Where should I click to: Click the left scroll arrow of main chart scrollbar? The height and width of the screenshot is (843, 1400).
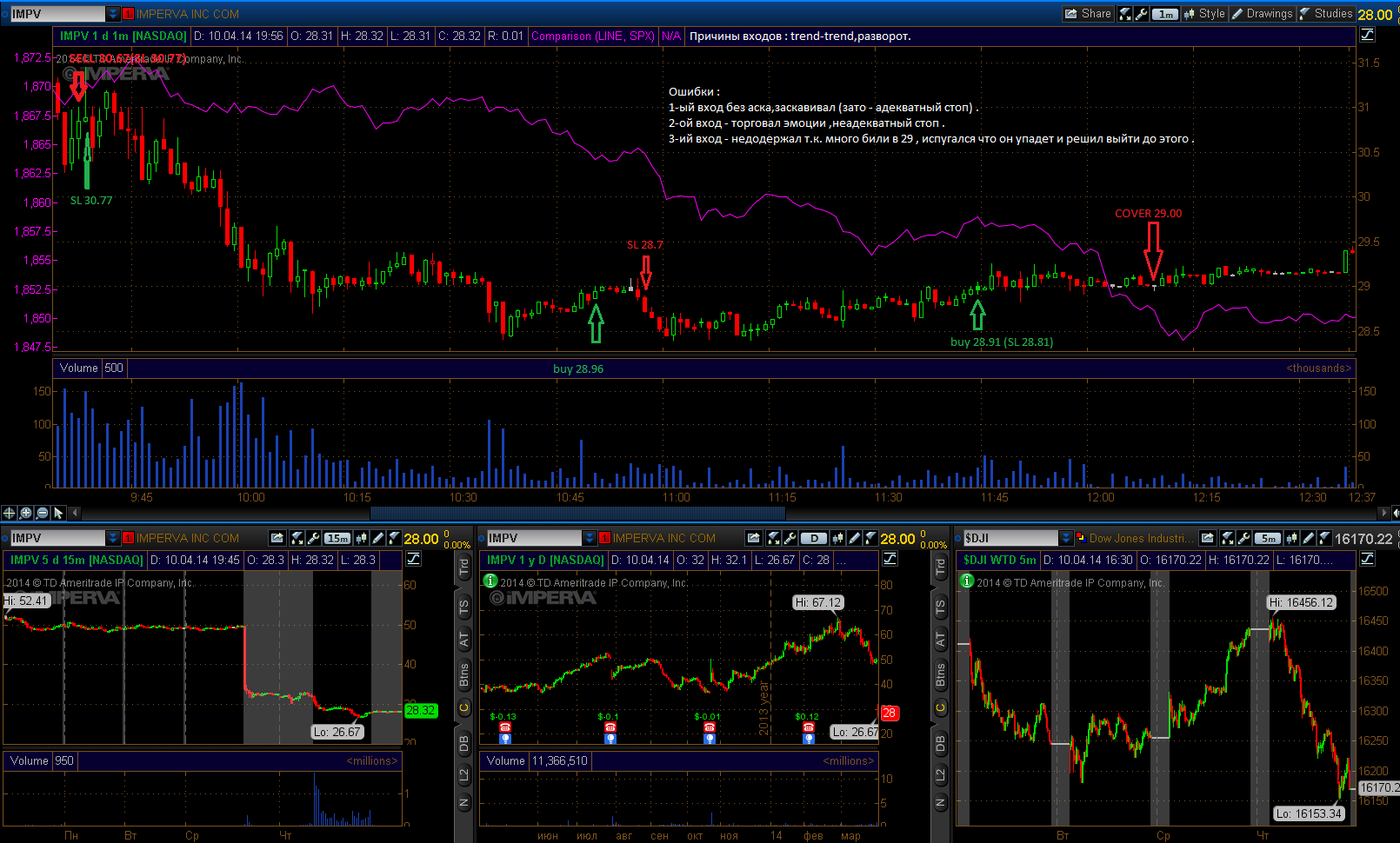point(73,513)
